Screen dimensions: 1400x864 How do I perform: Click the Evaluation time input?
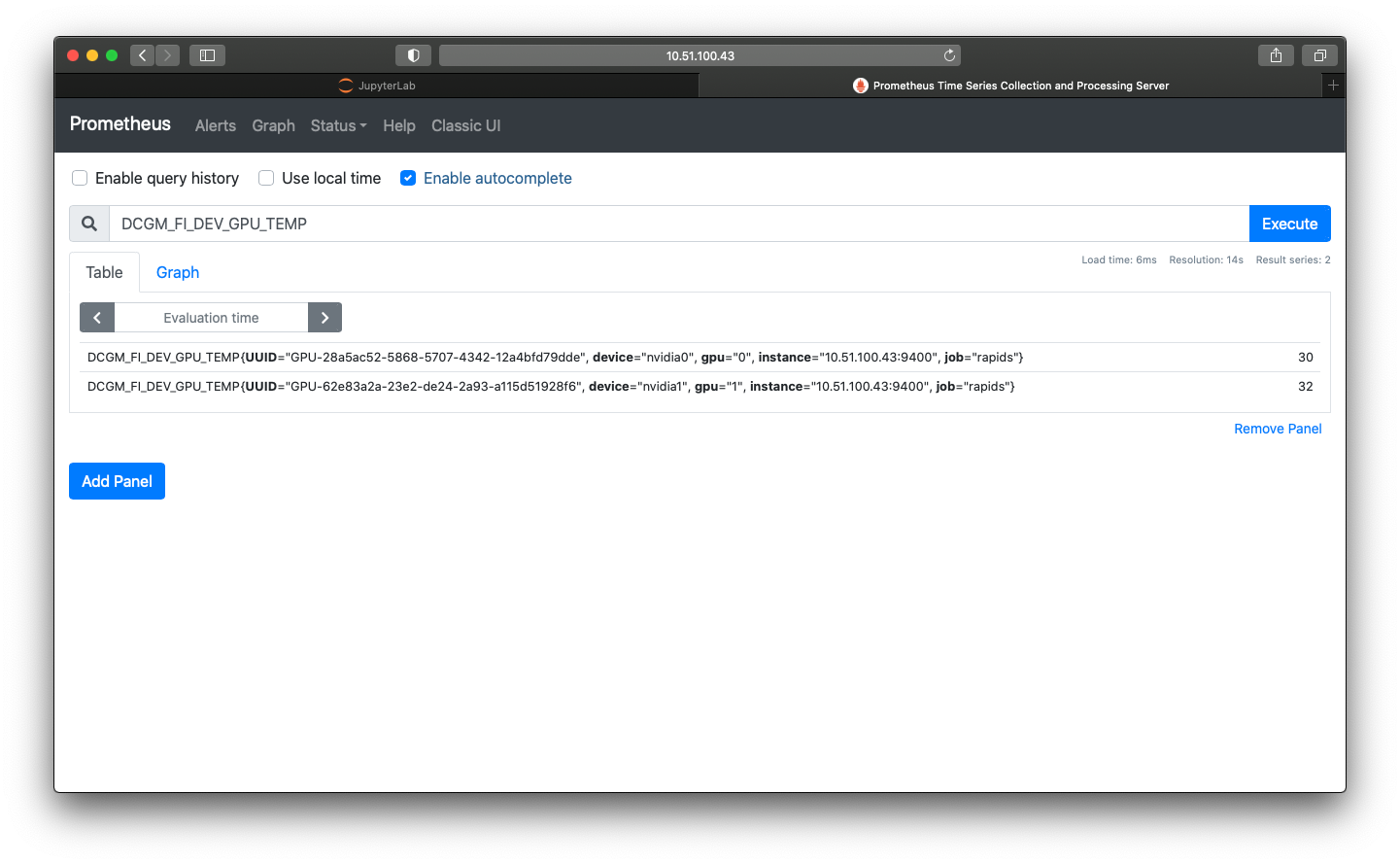(x=211, y=318)
